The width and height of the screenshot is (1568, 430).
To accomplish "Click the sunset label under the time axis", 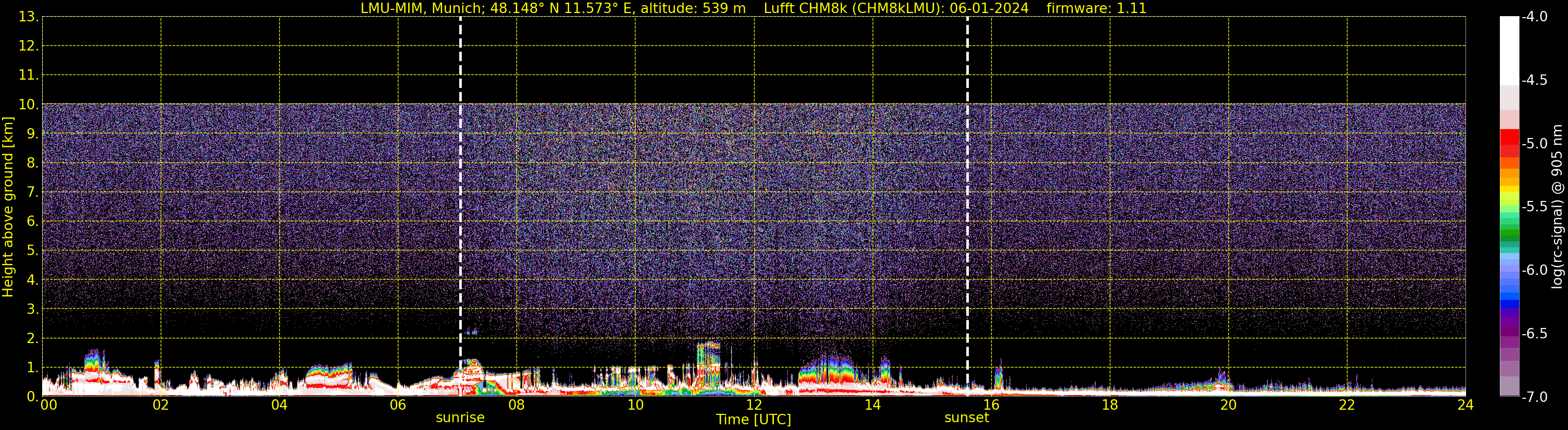I will click(x=967, y=418).
